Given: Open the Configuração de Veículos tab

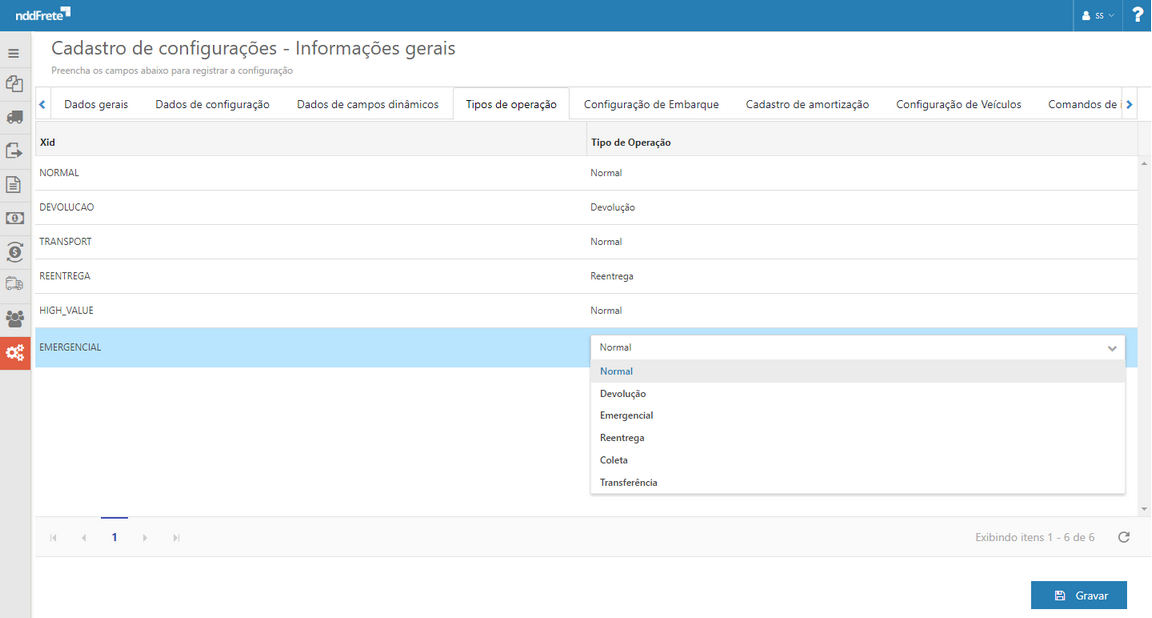Looking at the screenshot, I should 958,103.
